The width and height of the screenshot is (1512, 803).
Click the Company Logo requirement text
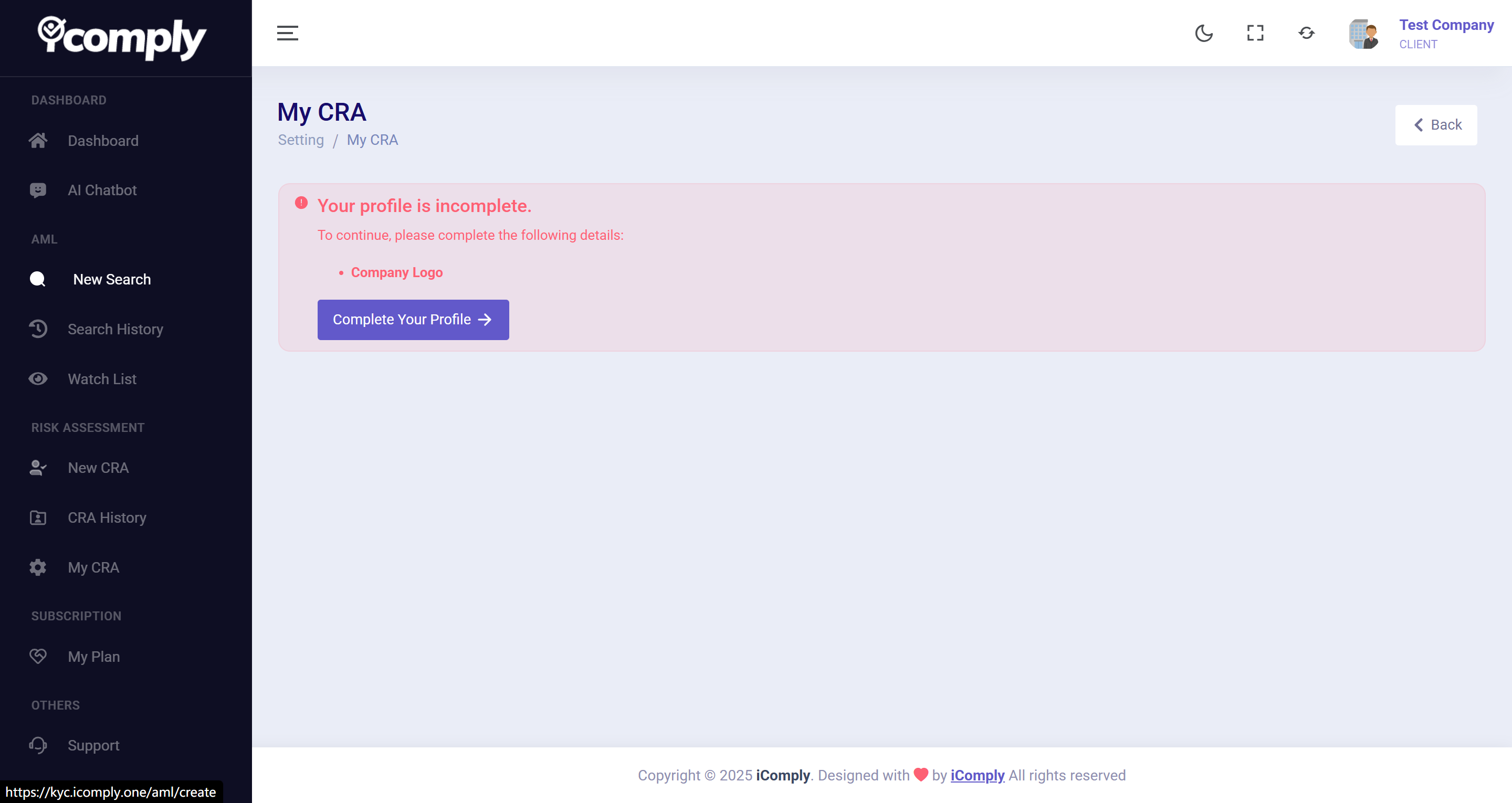[x=397, y=272]
